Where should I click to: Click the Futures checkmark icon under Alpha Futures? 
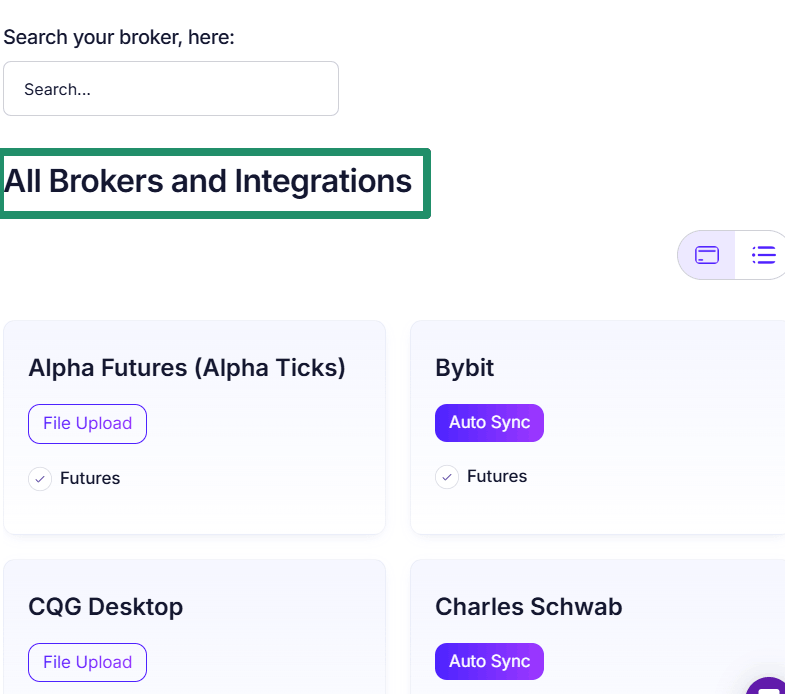coord(40,479)
